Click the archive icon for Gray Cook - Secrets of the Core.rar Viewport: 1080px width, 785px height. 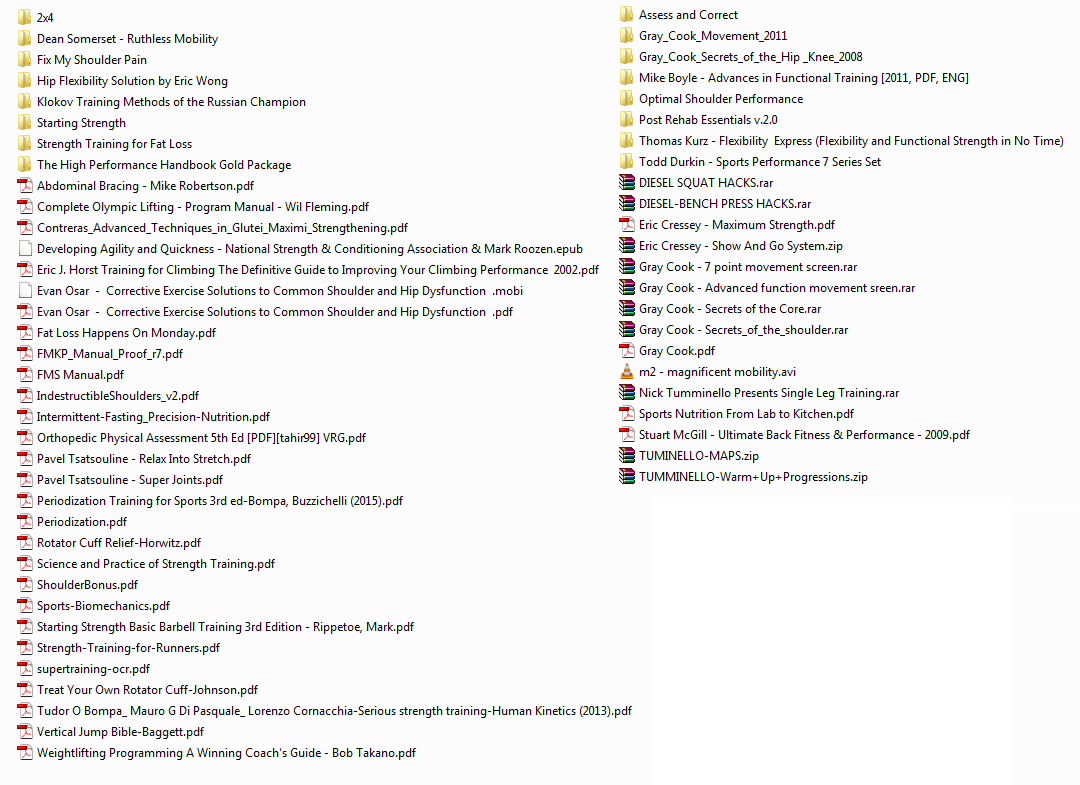(627, 308)
